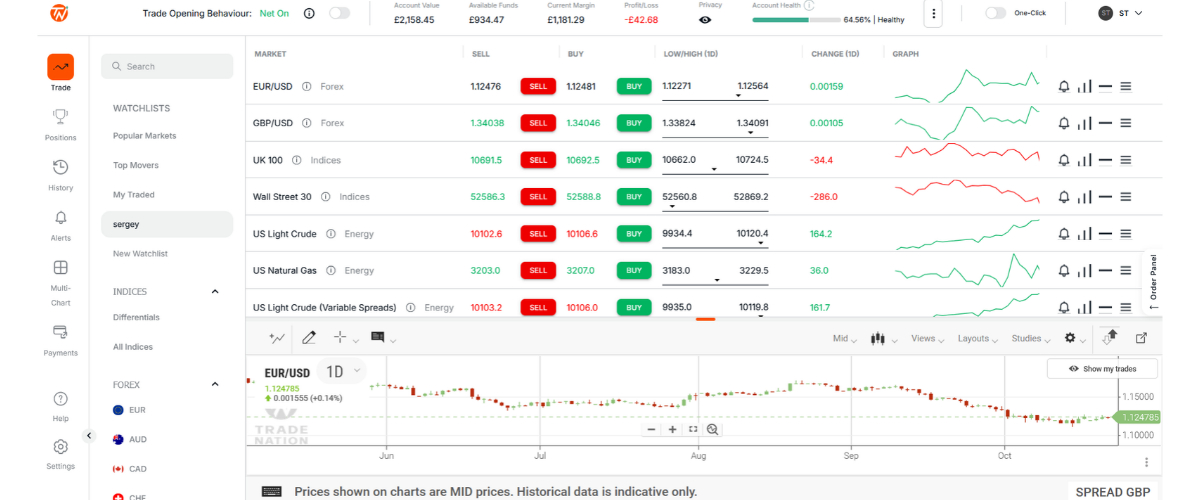Viewport: 1200px width, 500px height.
Task: Collapse the sidebar with left arrow
Action: click(x=88, y=436)
